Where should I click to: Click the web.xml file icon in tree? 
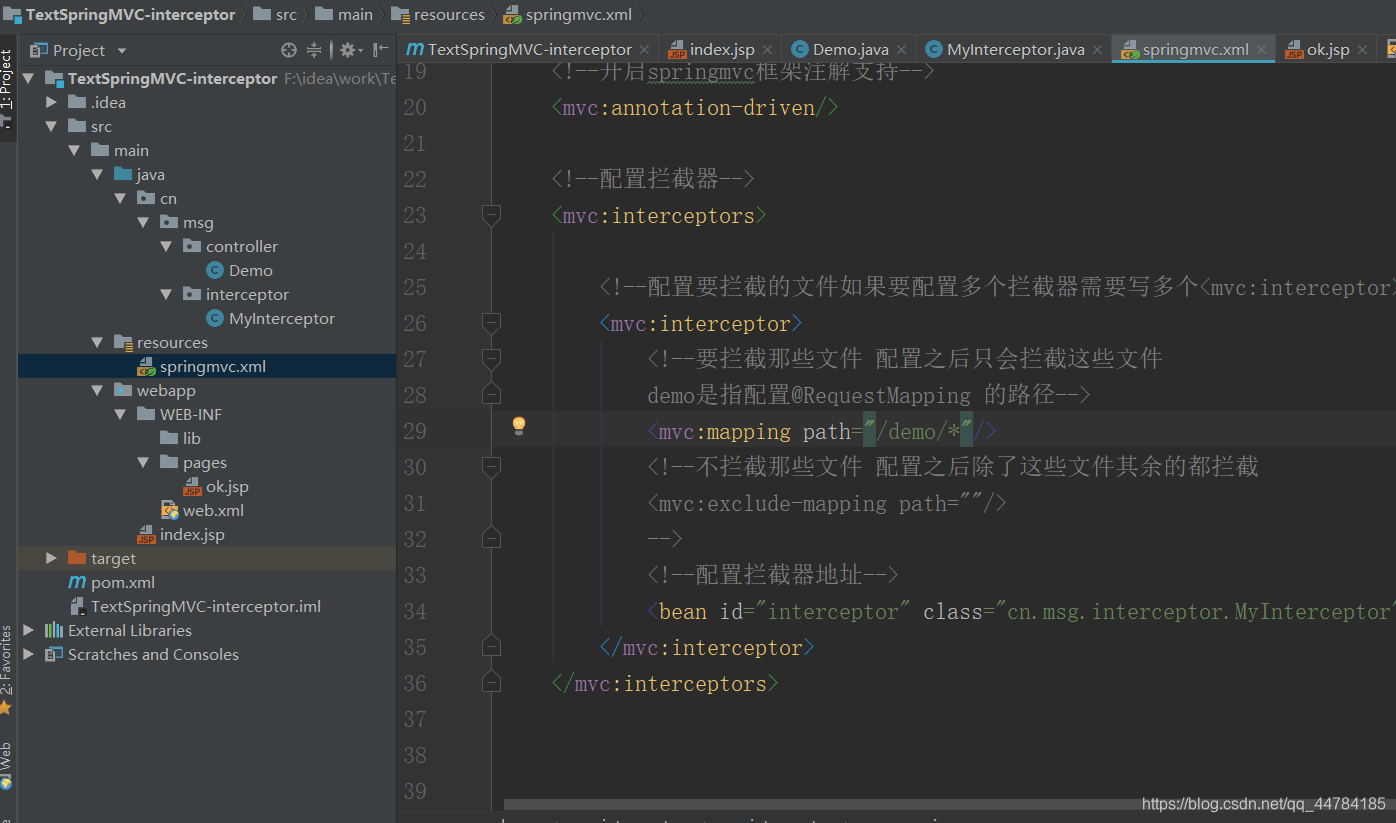coord(169,510)
